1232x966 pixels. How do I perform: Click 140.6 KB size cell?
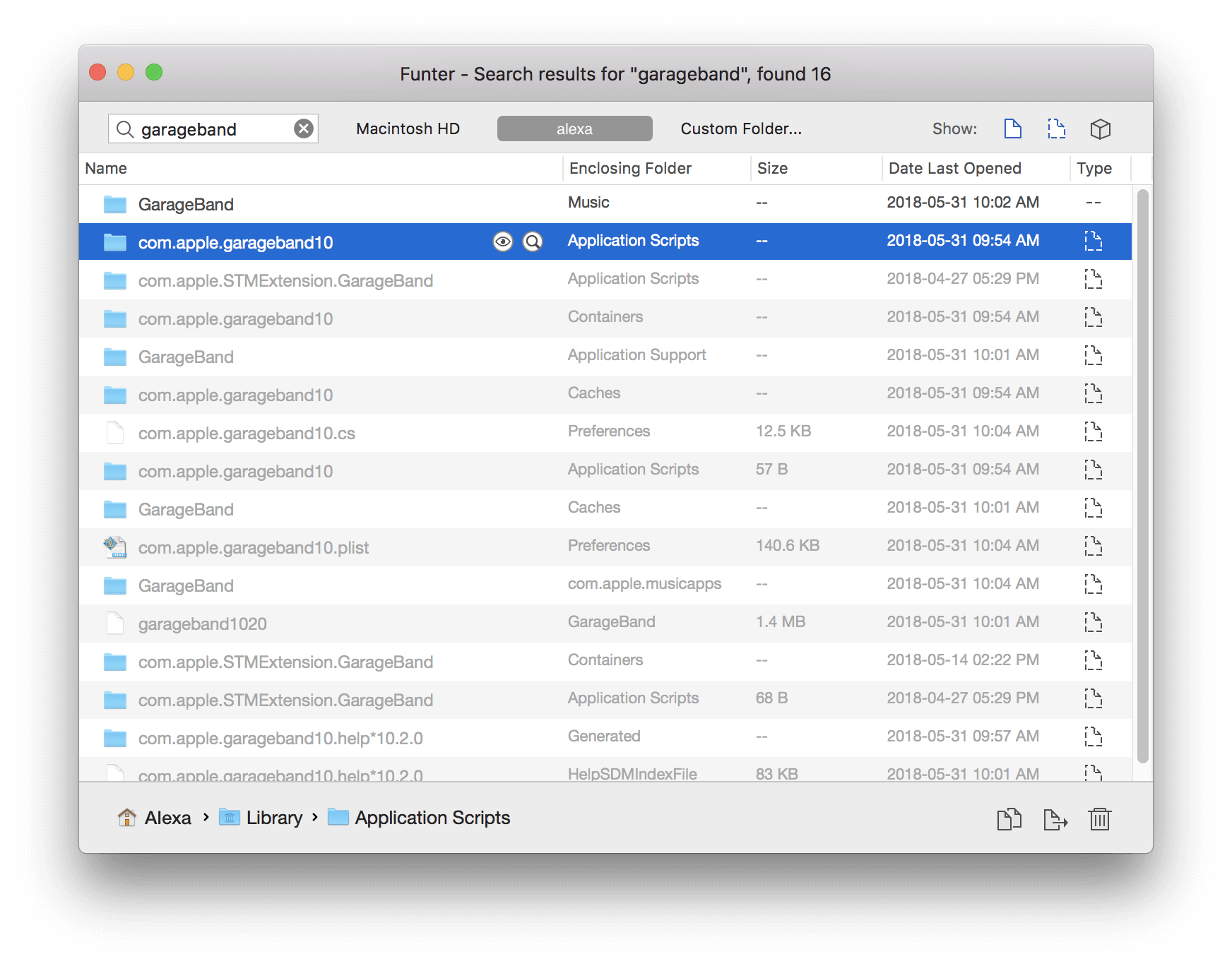788,546
